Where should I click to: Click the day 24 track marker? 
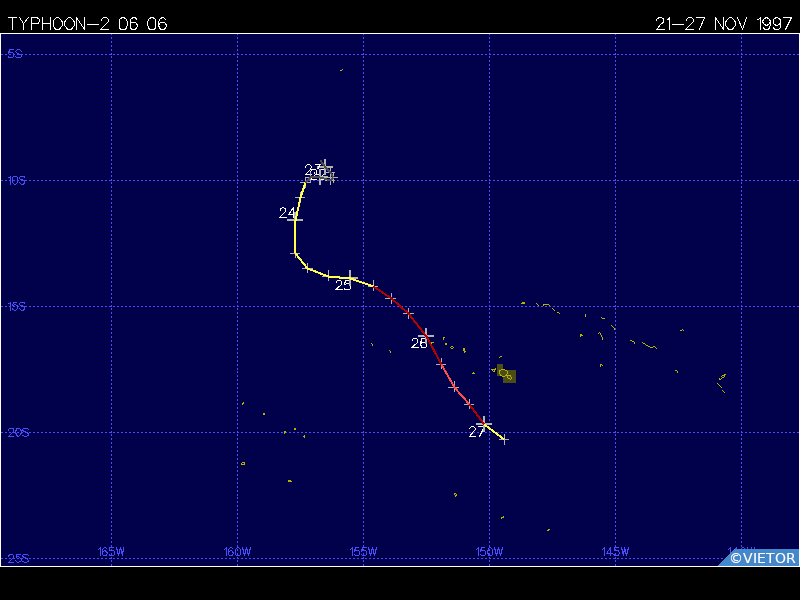tap(295, 218)
